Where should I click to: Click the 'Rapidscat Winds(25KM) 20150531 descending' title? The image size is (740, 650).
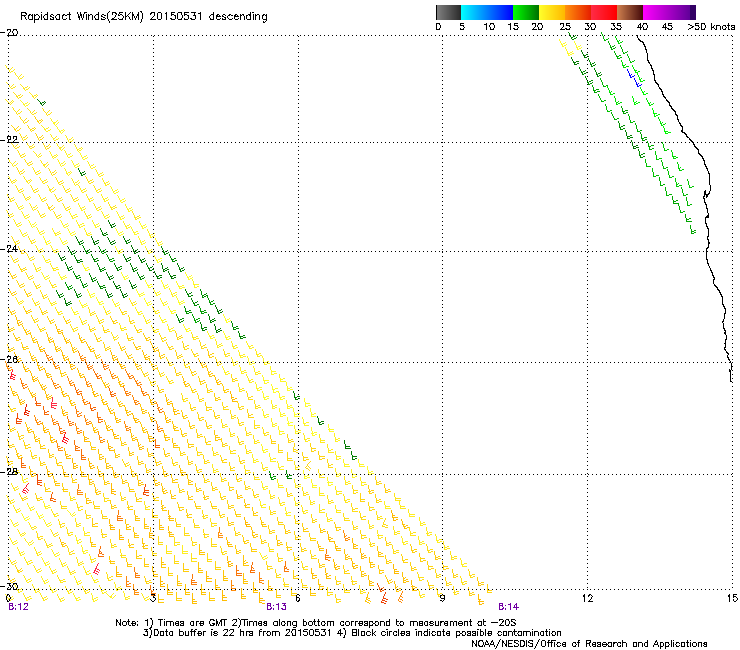[x=143, y=17]
